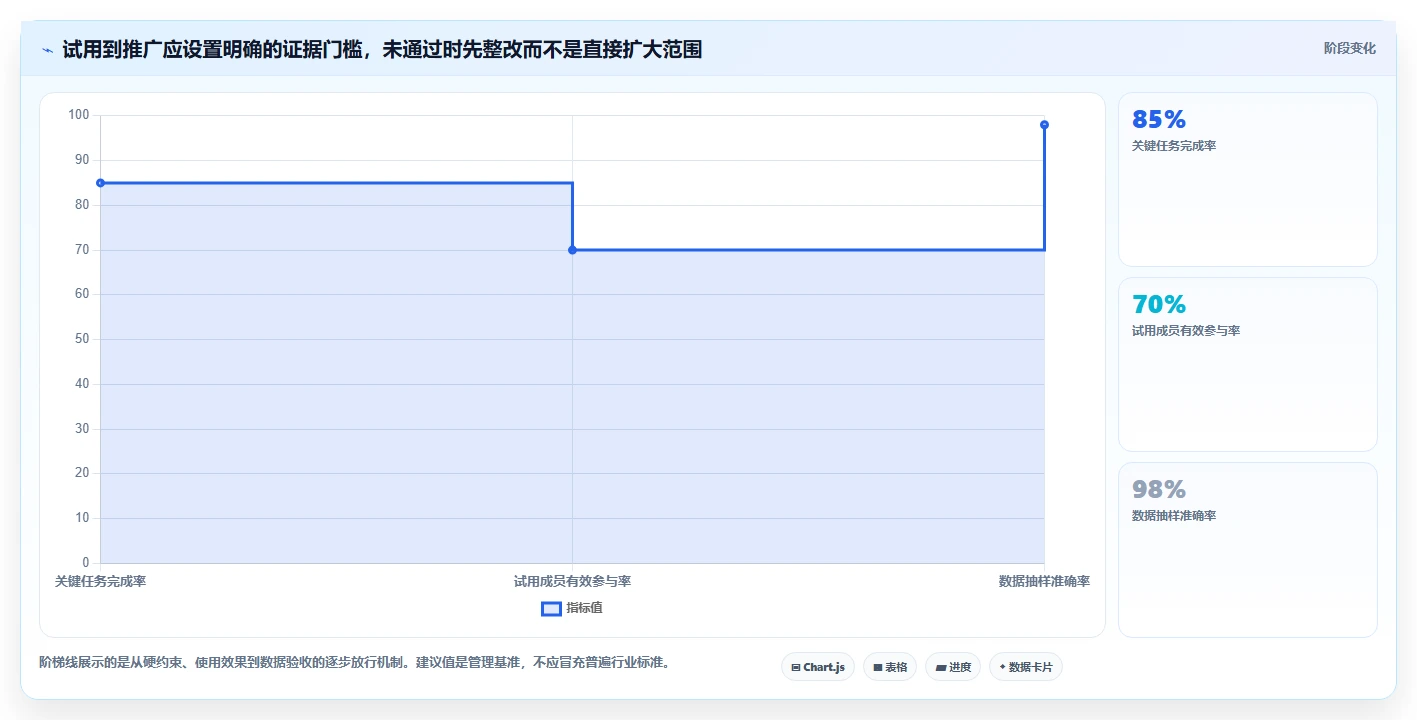Click the footnote beginning 阶梯线展示的是
This screenshot has height=720, width=1417.
[354, 663]
